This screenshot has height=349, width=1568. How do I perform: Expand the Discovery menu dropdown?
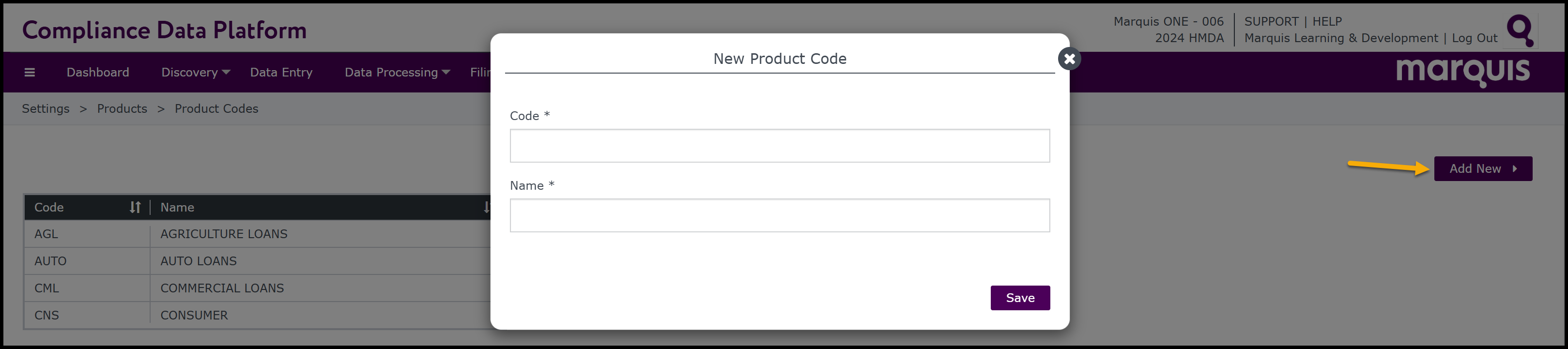[x=195, y=72]
